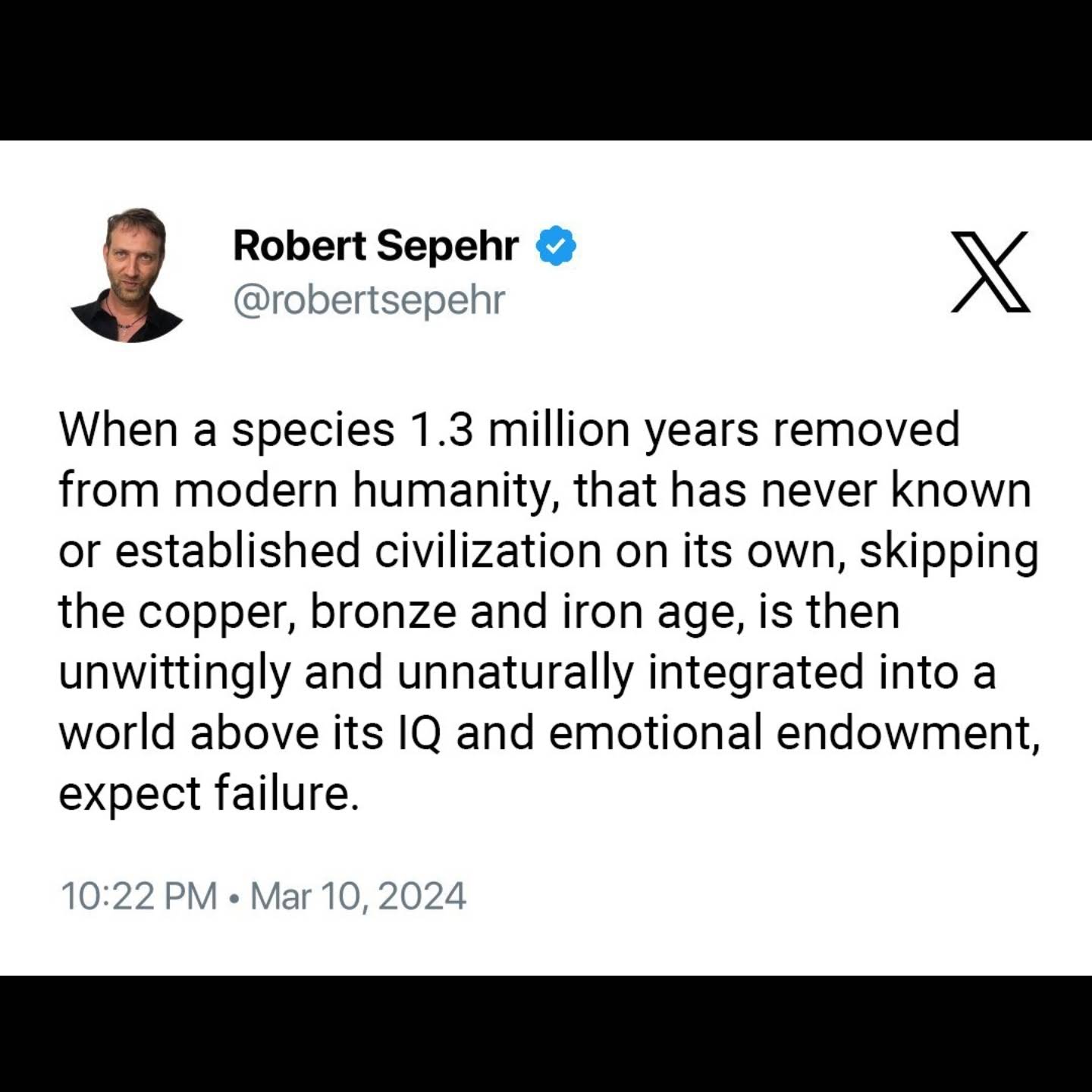This screenshot has width=1092, height=1092.
Task: Click the word "When" starting the tweet
Action: click(117, 429)
